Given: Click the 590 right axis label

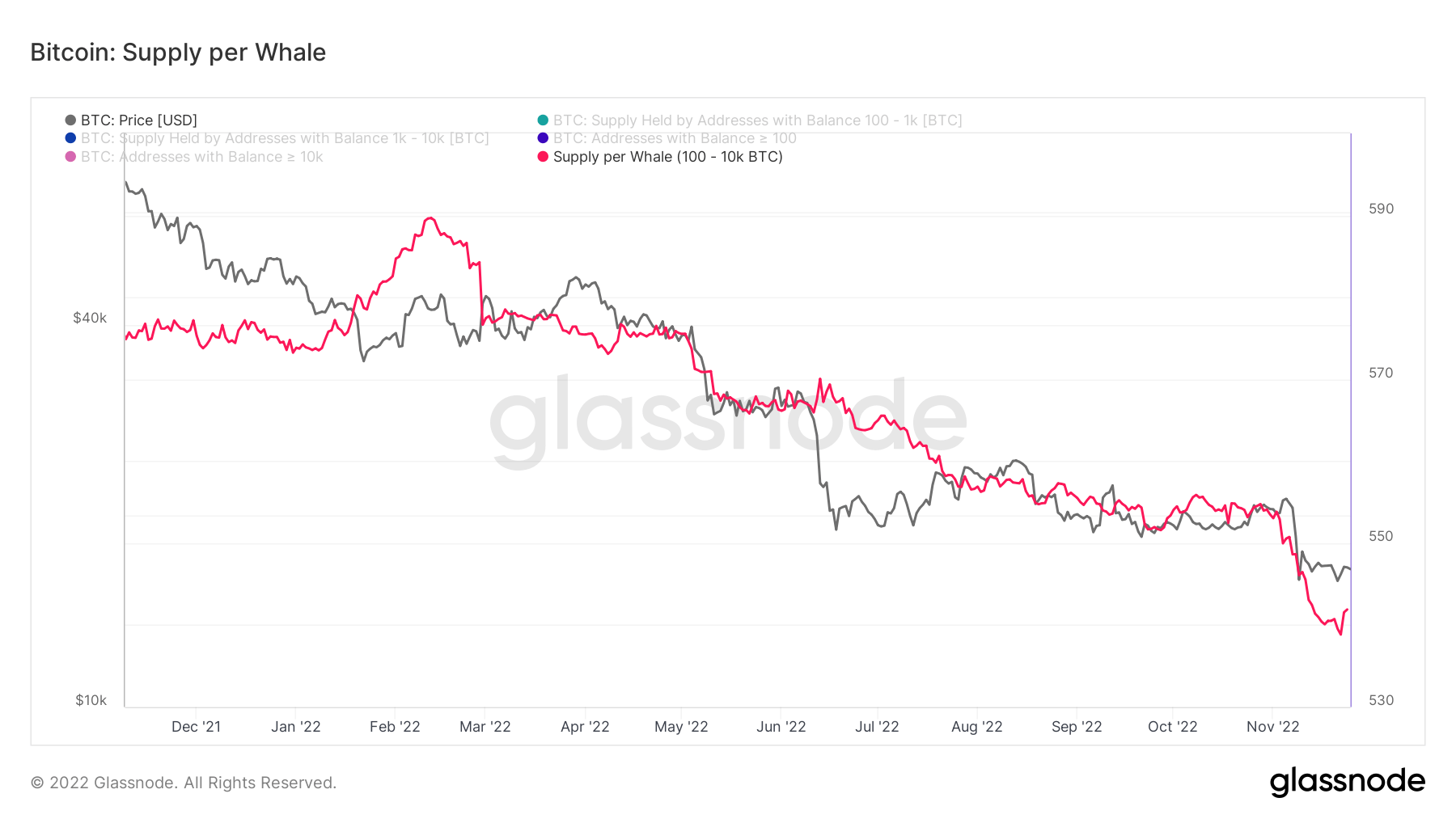Looking at the screenshot, I should [1381, 209].
